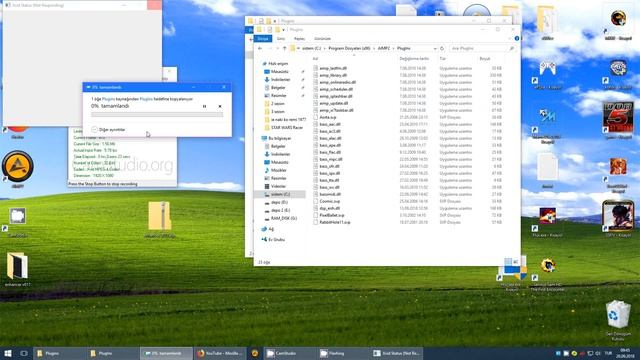Open Resimler under Hızlı erişim
The height and width of the screenshot is (360, 640).
tap(279, 96)
